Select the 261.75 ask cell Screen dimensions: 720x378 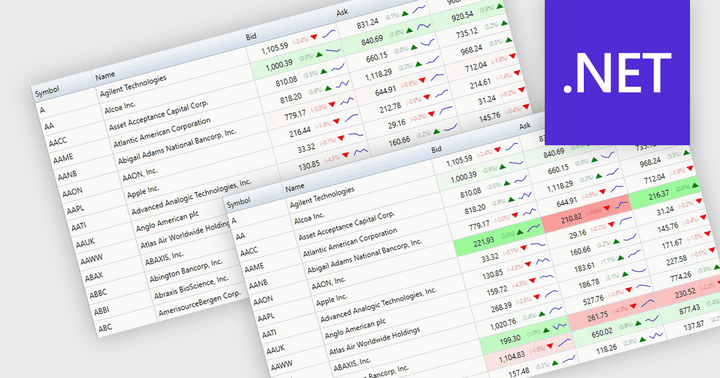coord(612,311)
